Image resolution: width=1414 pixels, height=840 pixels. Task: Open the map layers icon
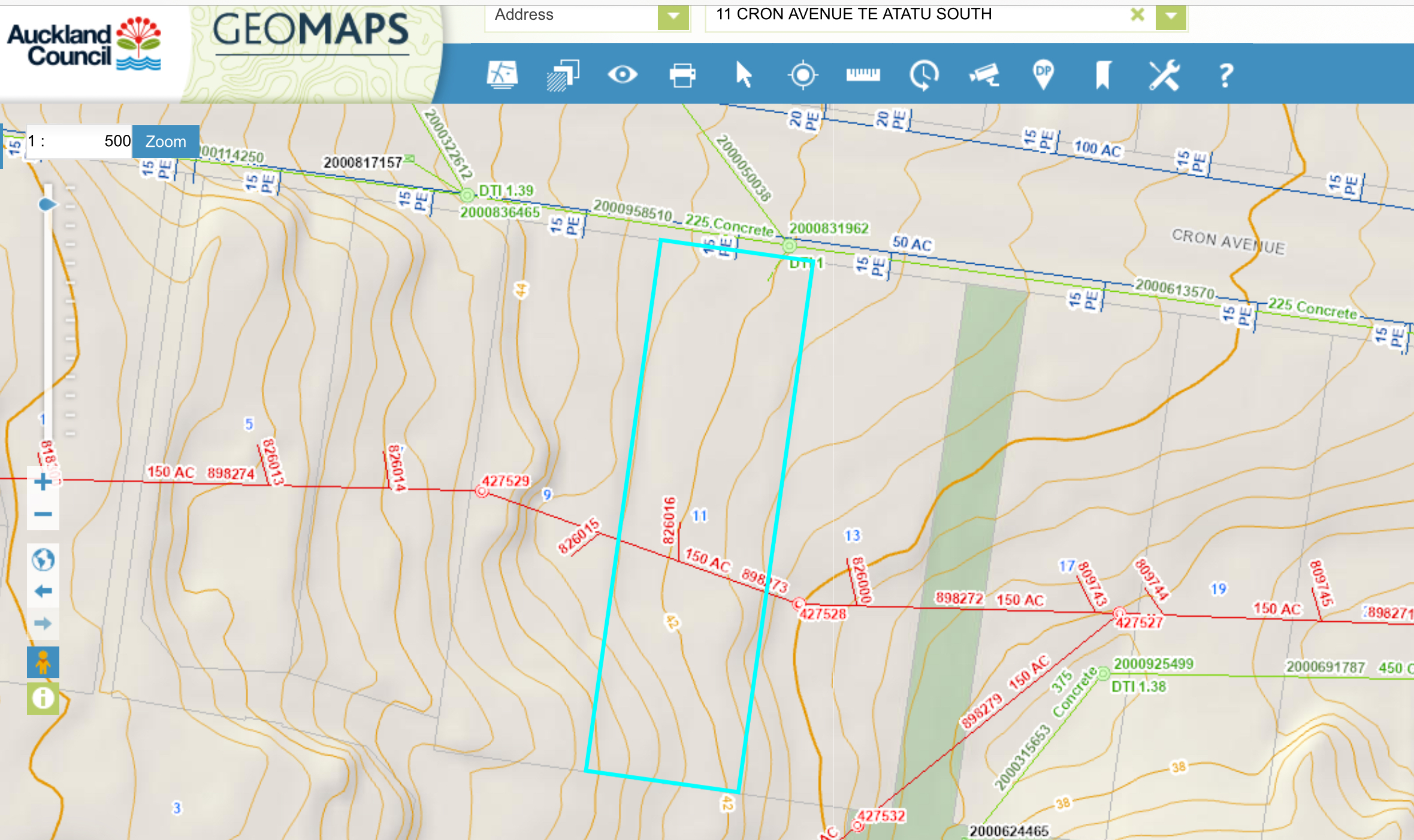pyautogui.click(x=563, y=75)
